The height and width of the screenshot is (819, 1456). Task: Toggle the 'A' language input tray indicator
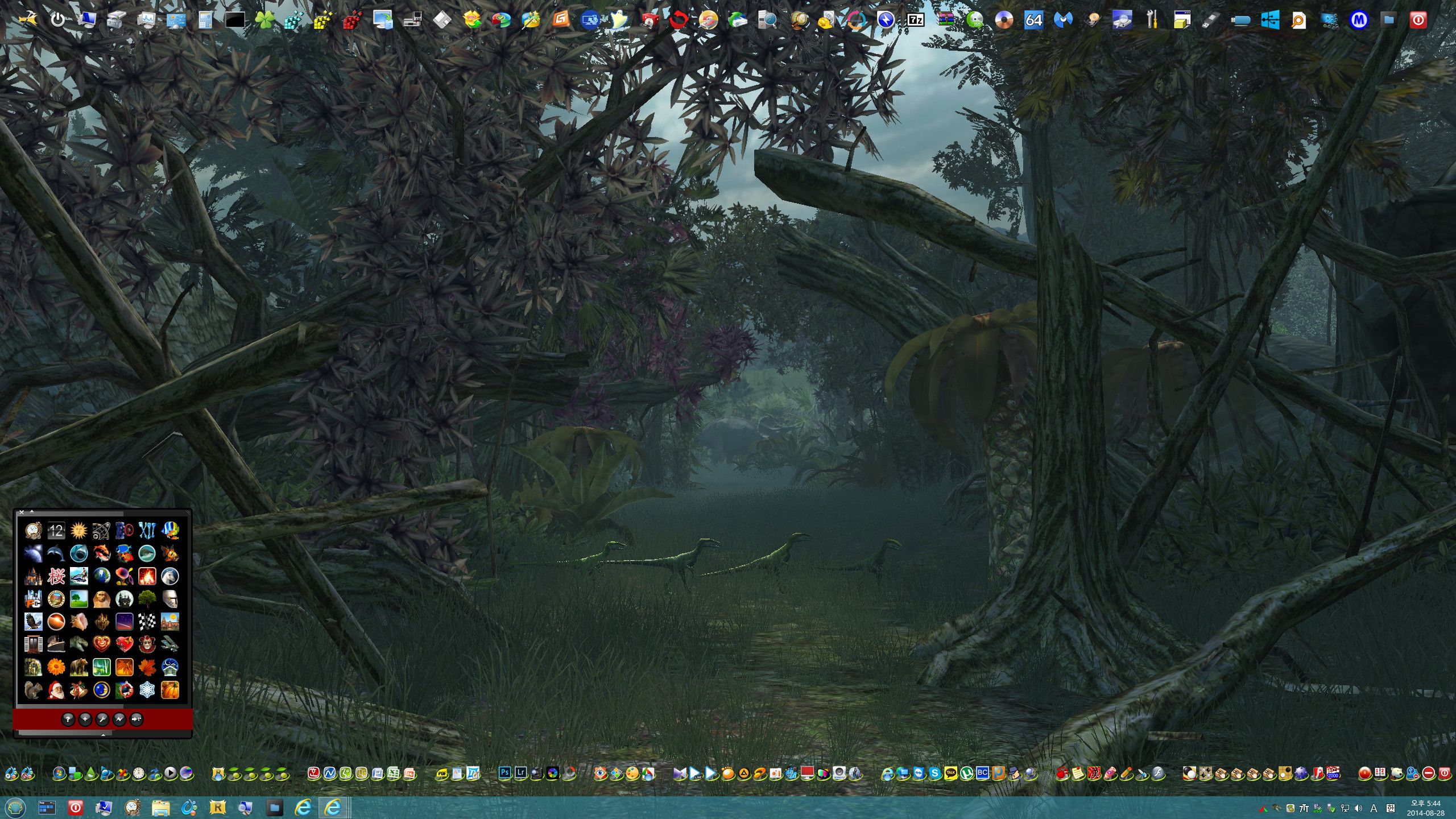coord(1374,808)
